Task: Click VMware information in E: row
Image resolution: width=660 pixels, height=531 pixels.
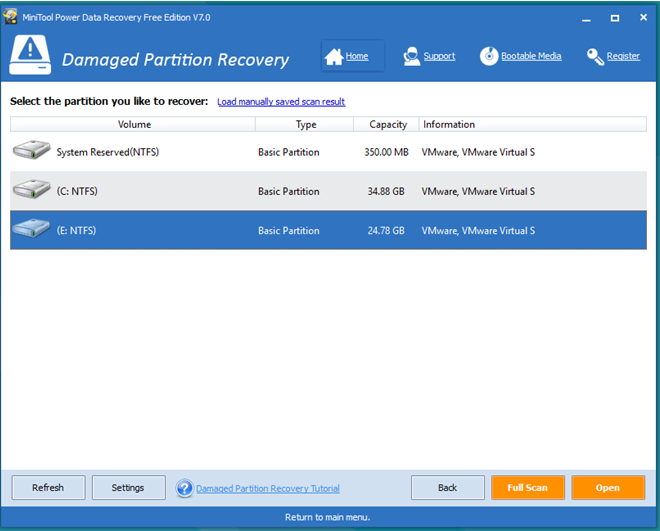Action: pyautogui.click(x=478, y=230)
